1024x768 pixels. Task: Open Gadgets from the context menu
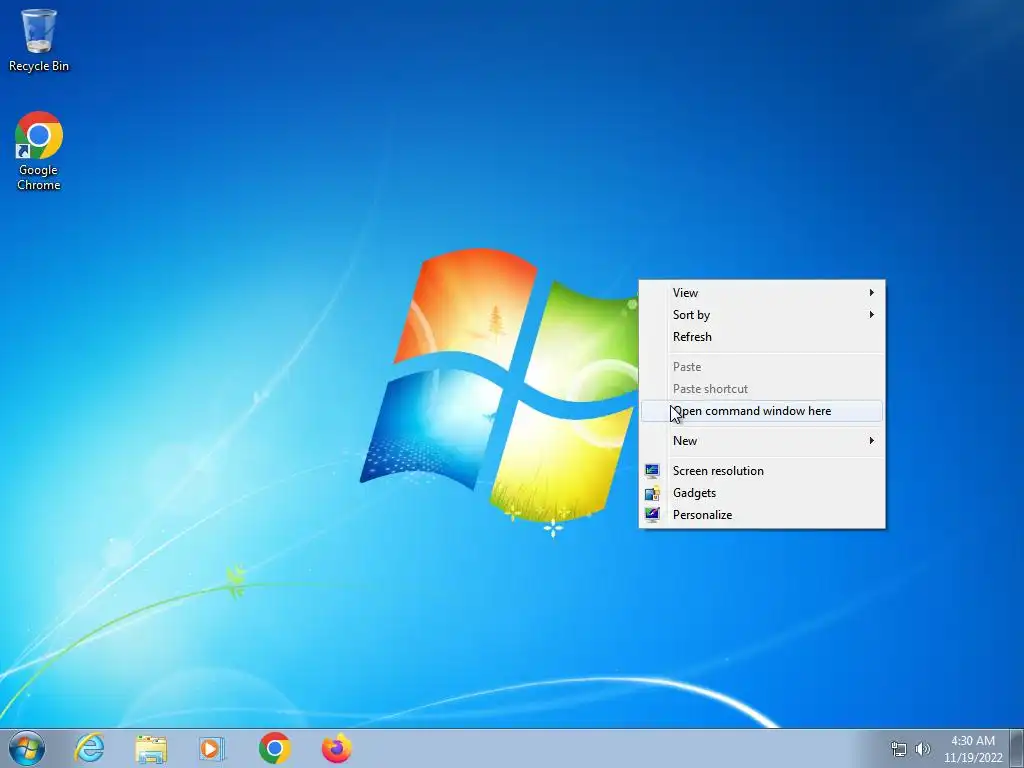click(761, 493)
